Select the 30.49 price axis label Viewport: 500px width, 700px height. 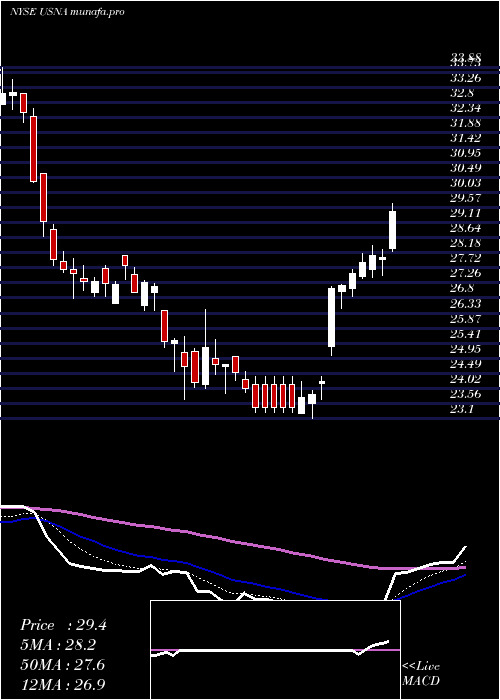tap(466, 168)
